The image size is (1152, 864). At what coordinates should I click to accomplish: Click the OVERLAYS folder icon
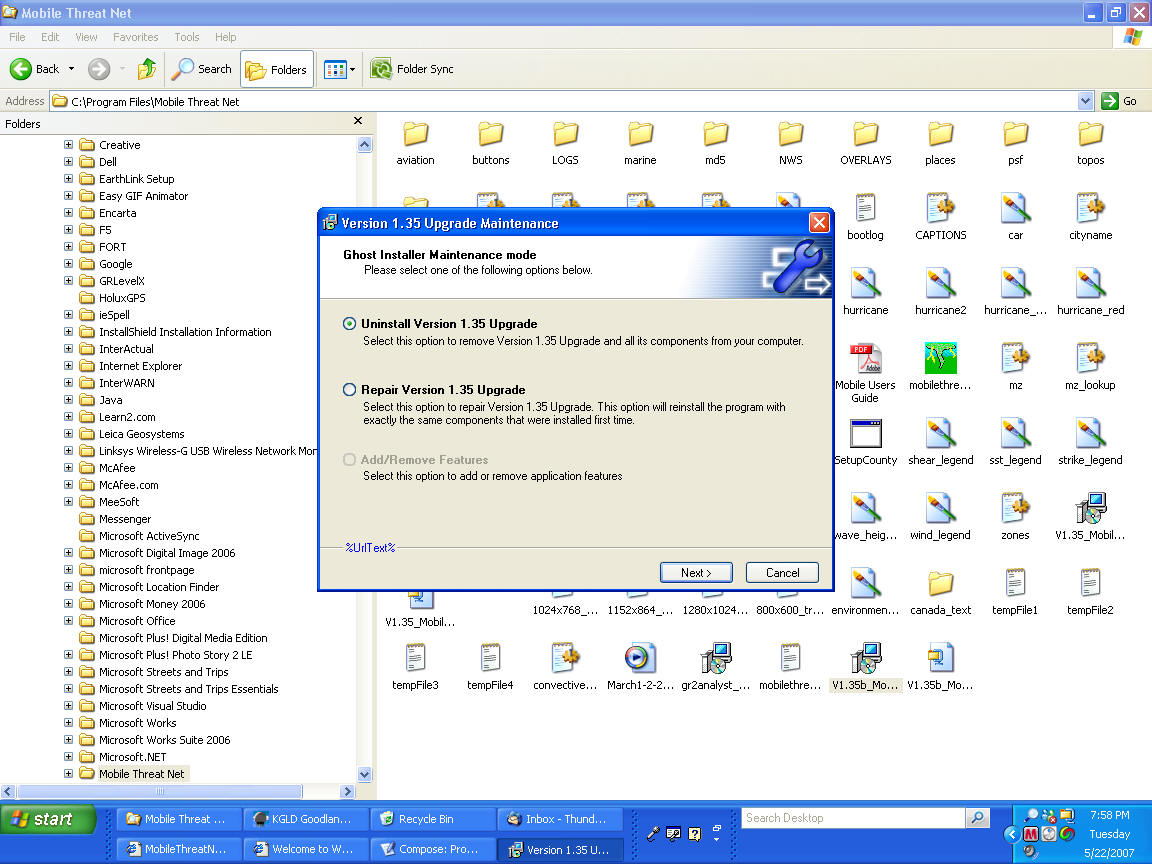865,134
